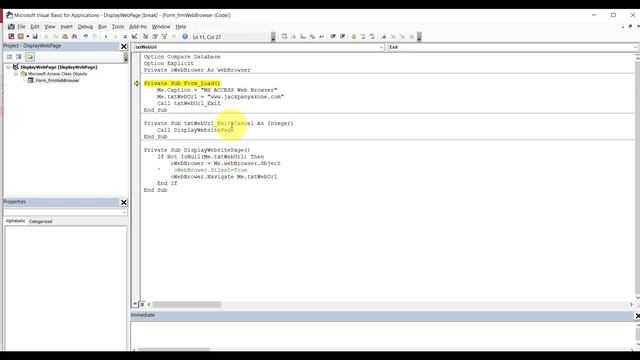Click the Uncomment Block icon
The height and width of the screenshot is (360, 640).
click(x=372, y=37)
